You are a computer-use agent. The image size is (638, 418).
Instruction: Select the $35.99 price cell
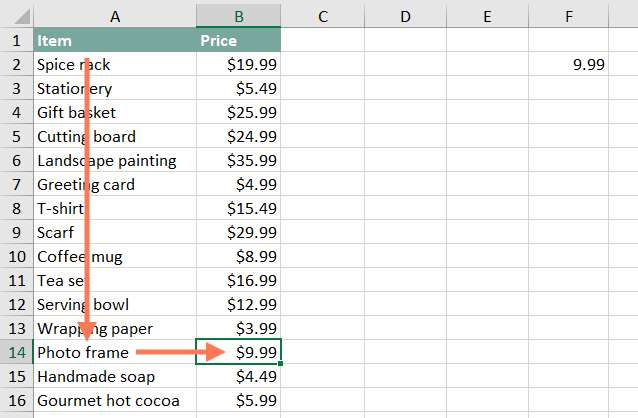coord(252,160)
